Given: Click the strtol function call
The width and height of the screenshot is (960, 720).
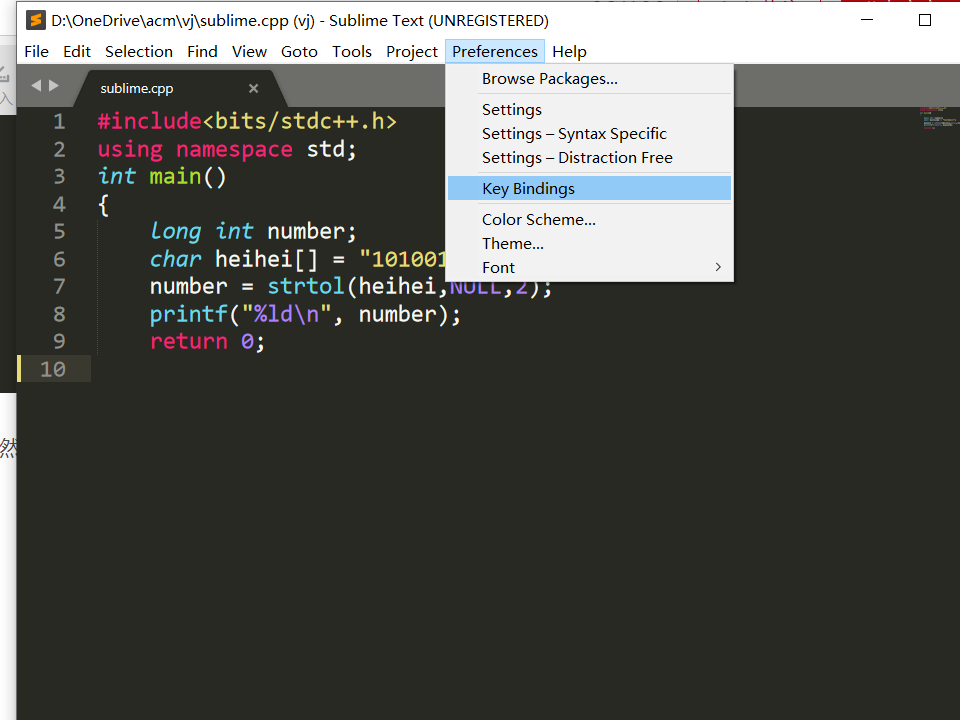Looking at the screenshot, I should pos(306,287).
